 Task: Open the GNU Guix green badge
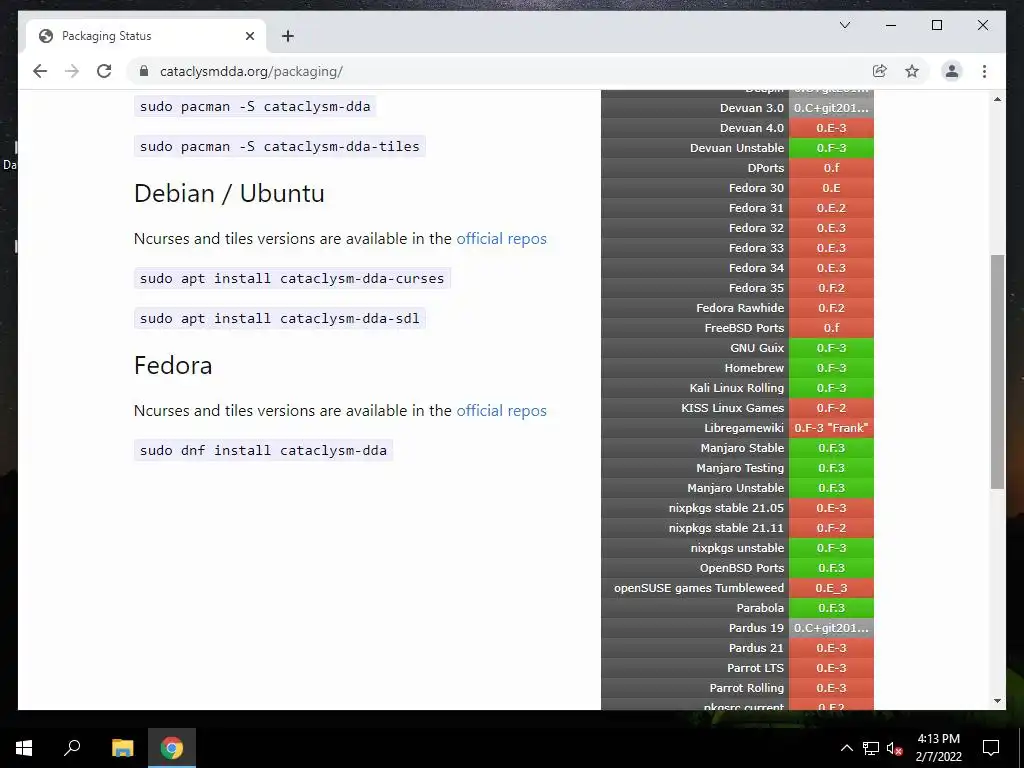coord(831,348)
